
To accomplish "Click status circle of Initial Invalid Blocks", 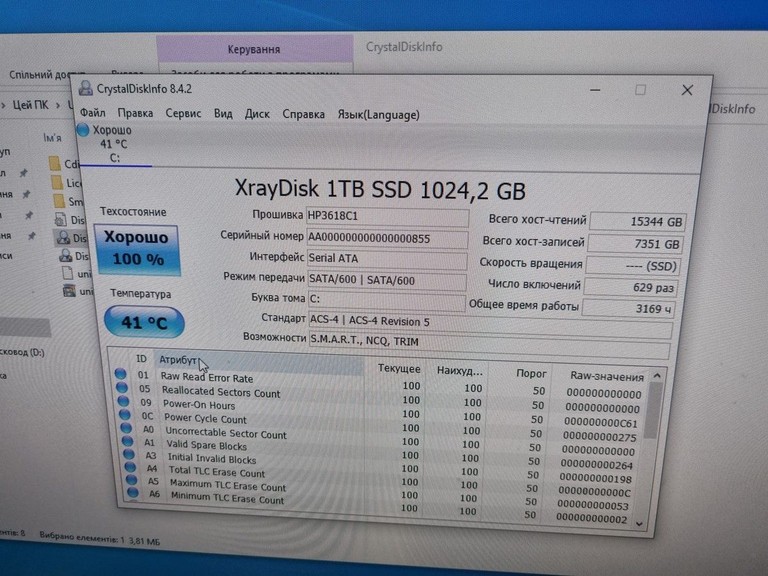I will 129,454.
